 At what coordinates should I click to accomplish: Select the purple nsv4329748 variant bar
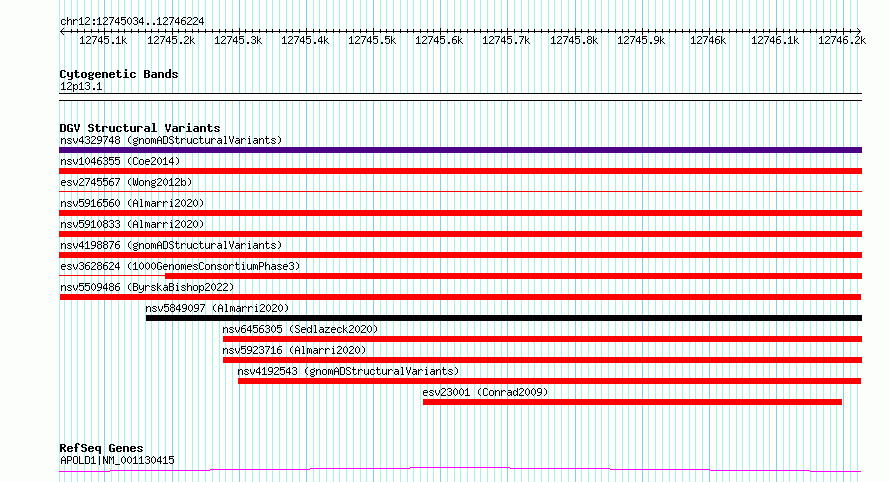coord(460,150)
